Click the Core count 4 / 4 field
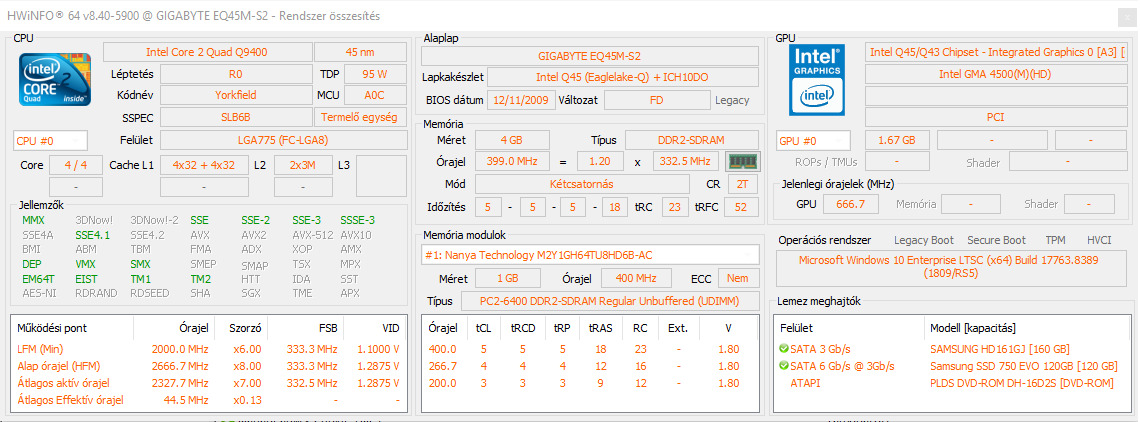The height and width of the screenshot is (422, 1140). pos(76,165)
